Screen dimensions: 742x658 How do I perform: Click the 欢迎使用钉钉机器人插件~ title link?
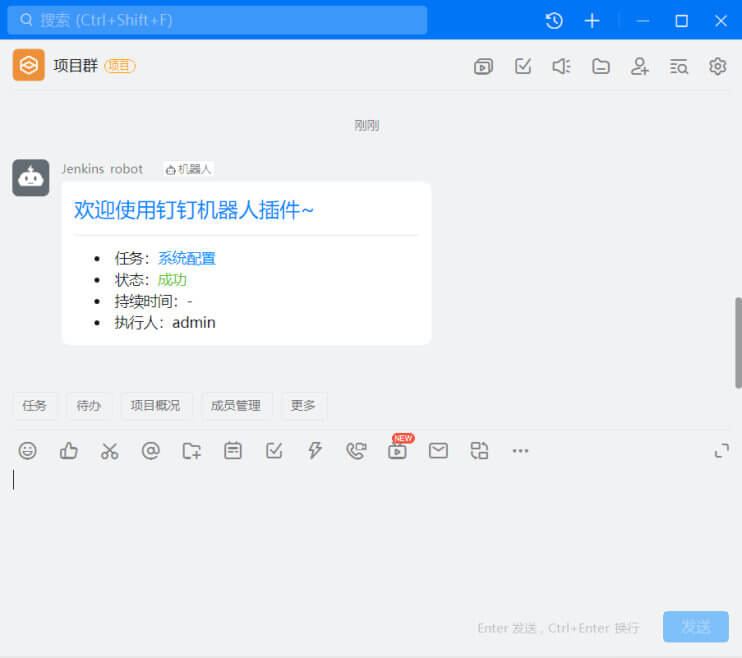tap(194, 210)
